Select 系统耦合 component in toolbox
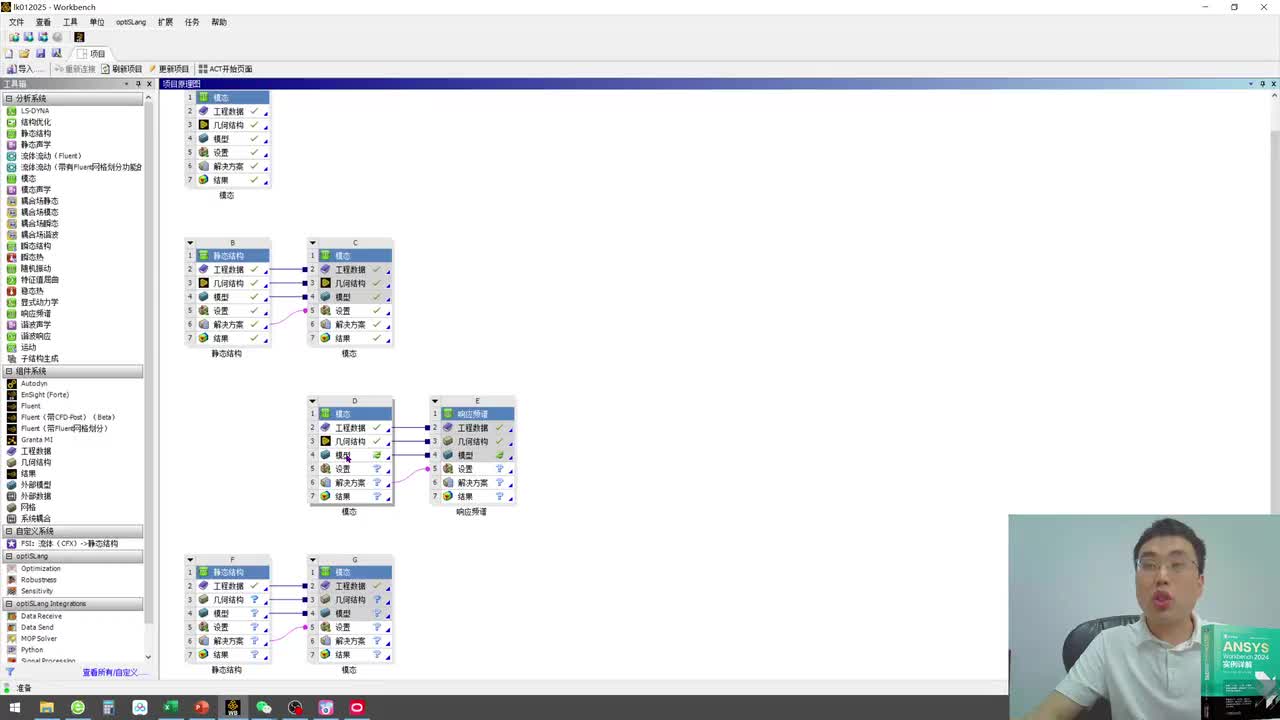Screen dimensions: 1280x720 tap(35, 519)
